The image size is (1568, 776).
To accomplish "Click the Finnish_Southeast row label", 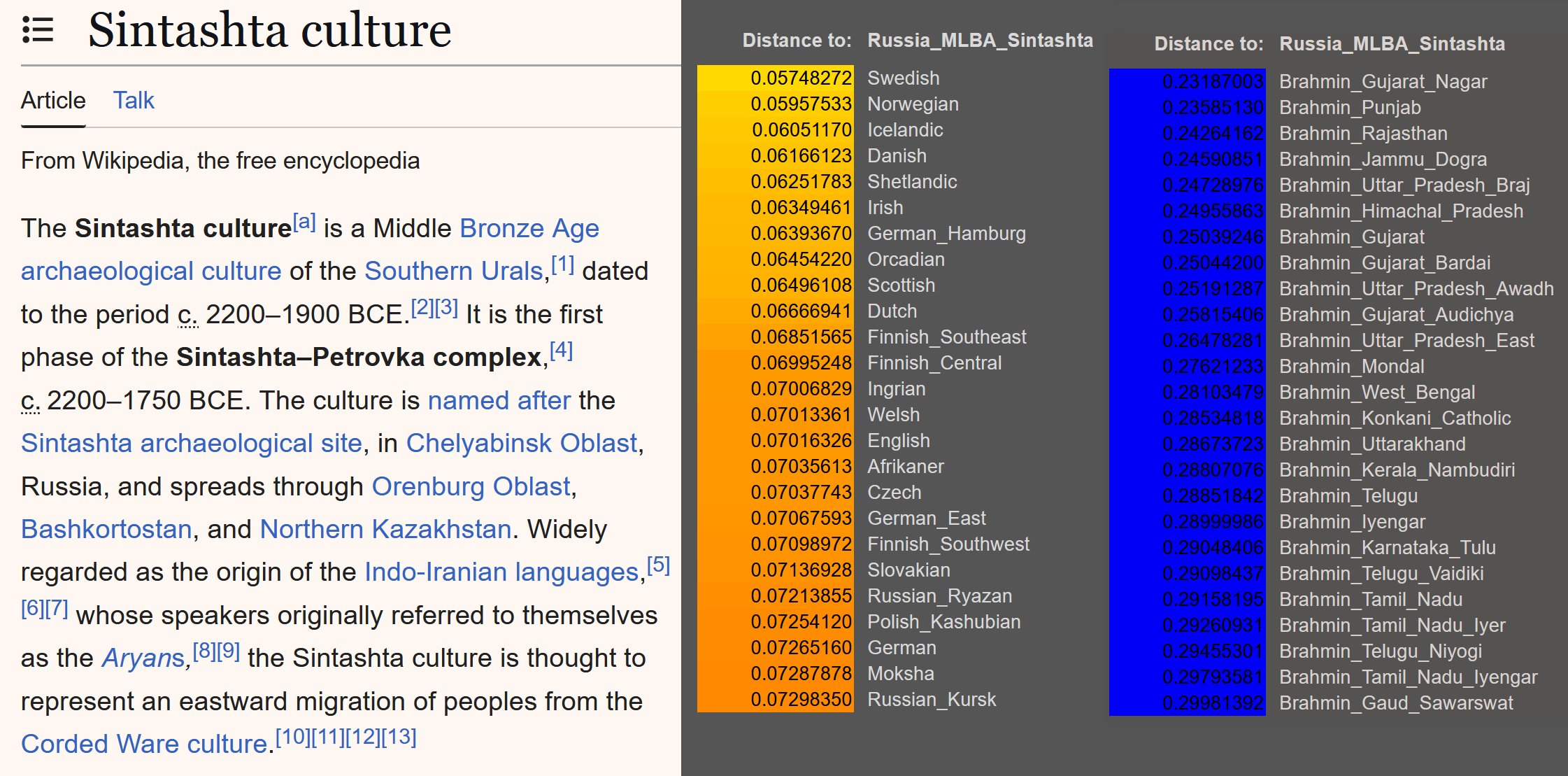I will tap(947, 337).
